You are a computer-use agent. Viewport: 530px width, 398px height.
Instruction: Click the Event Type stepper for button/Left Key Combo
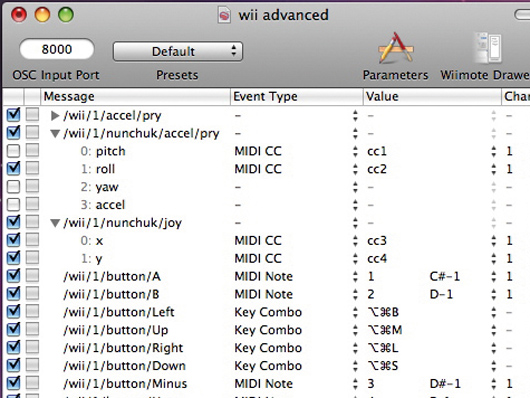coord(355,312)
